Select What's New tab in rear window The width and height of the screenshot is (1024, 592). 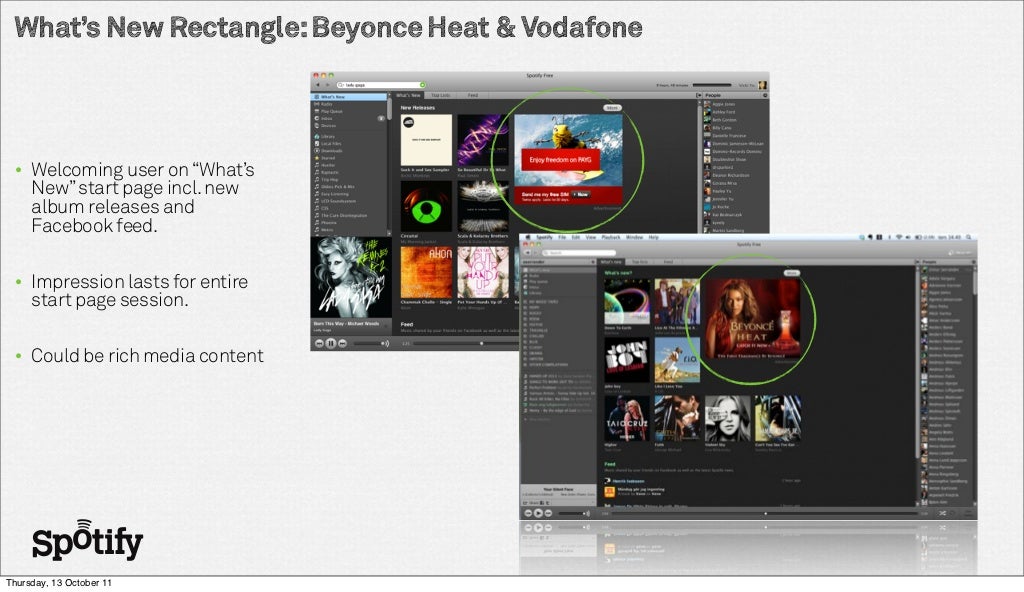point(408,95)
